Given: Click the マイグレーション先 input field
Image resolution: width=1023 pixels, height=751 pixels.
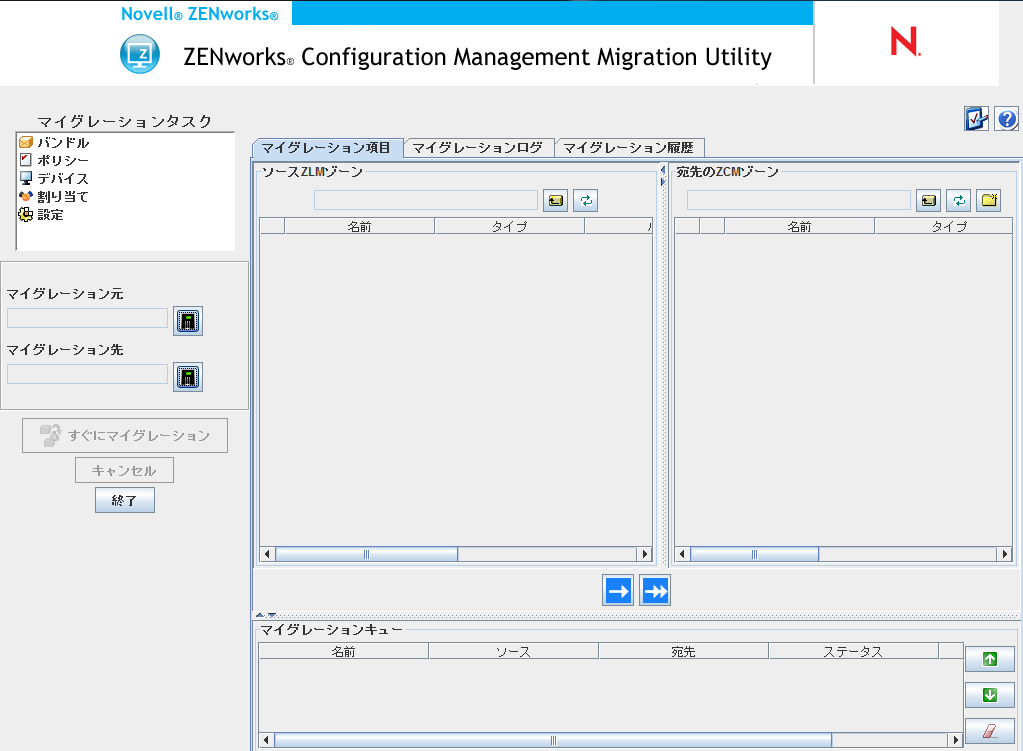Looking at the screenshot, I should point(87,375).
